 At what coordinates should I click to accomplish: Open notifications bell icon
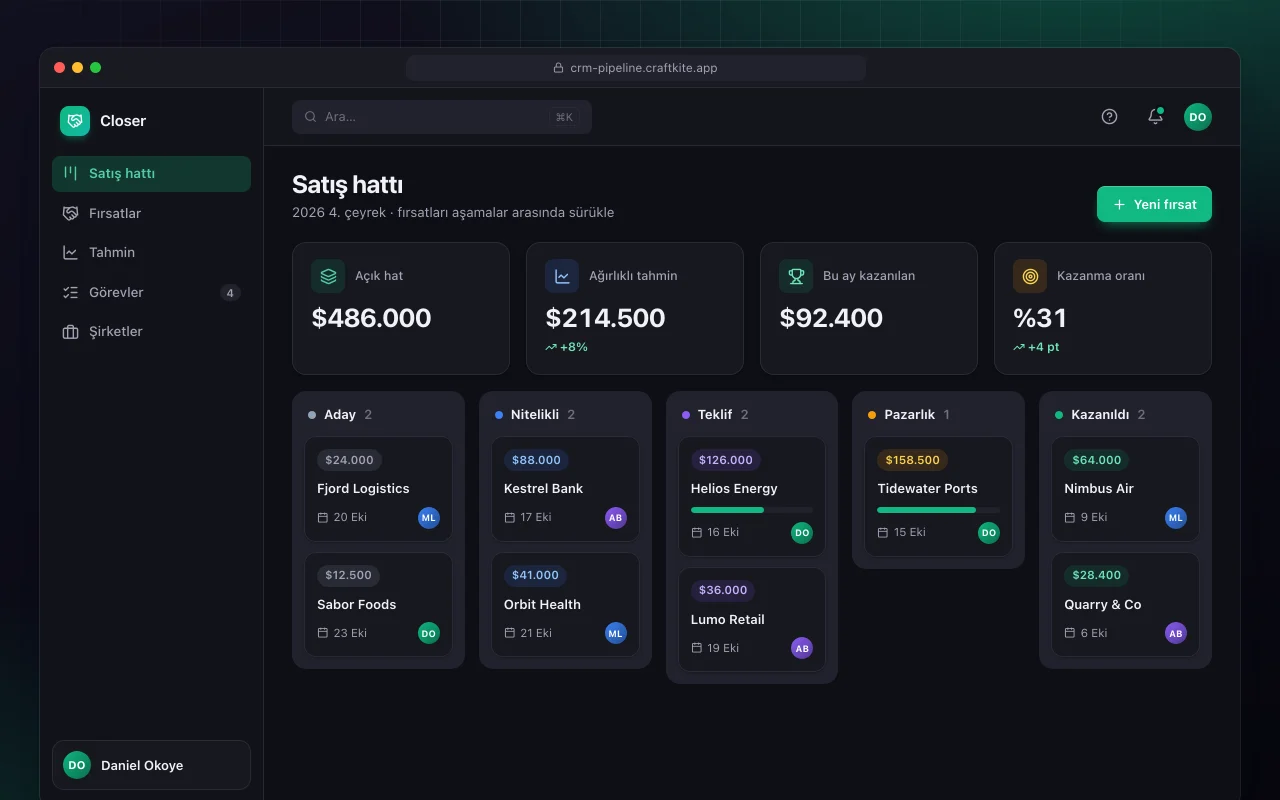pyautogui.click(x=1155, y=117)
